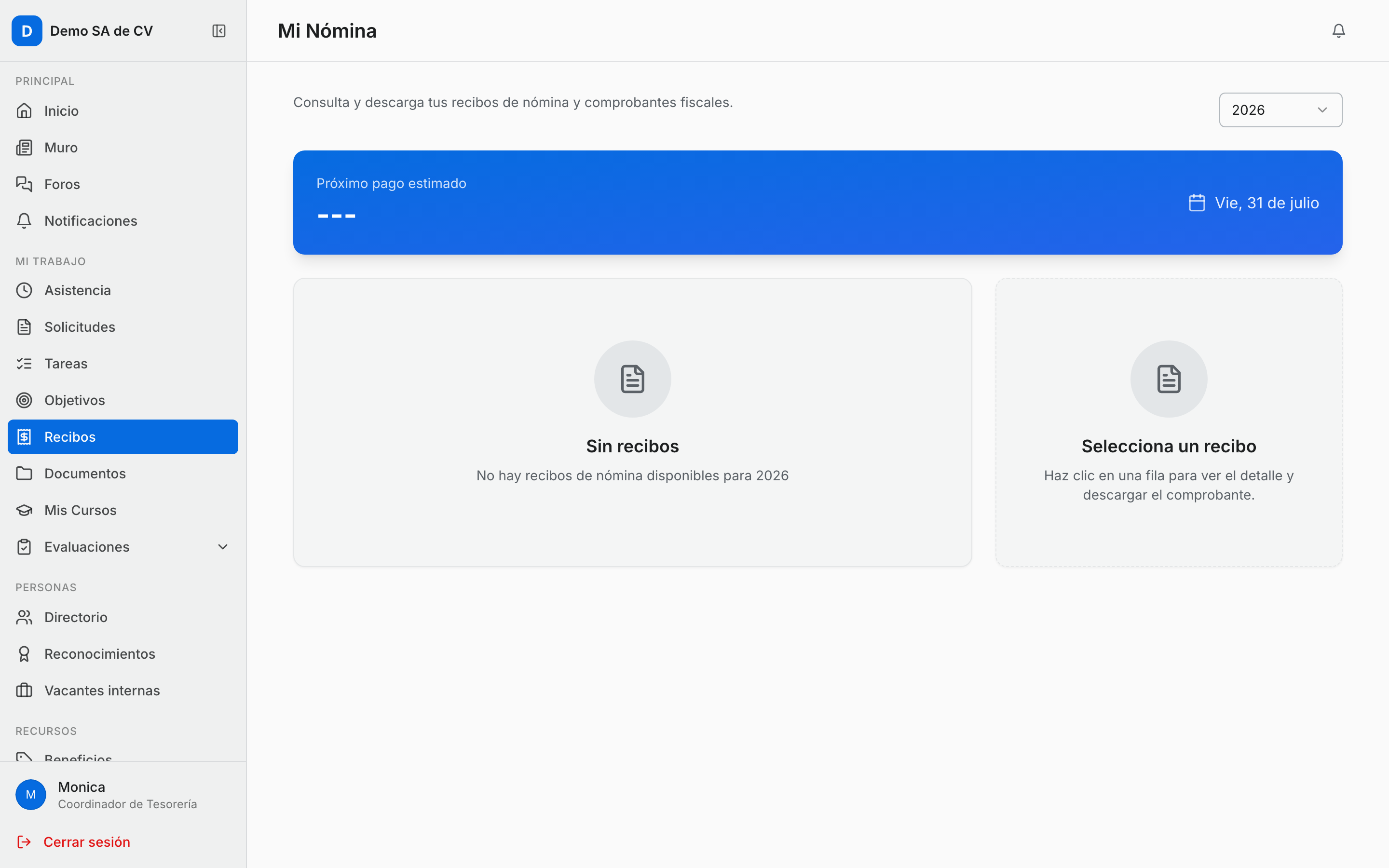Click the Directorio people icon
Viewport: 1389px width, 868px height.
24,618
